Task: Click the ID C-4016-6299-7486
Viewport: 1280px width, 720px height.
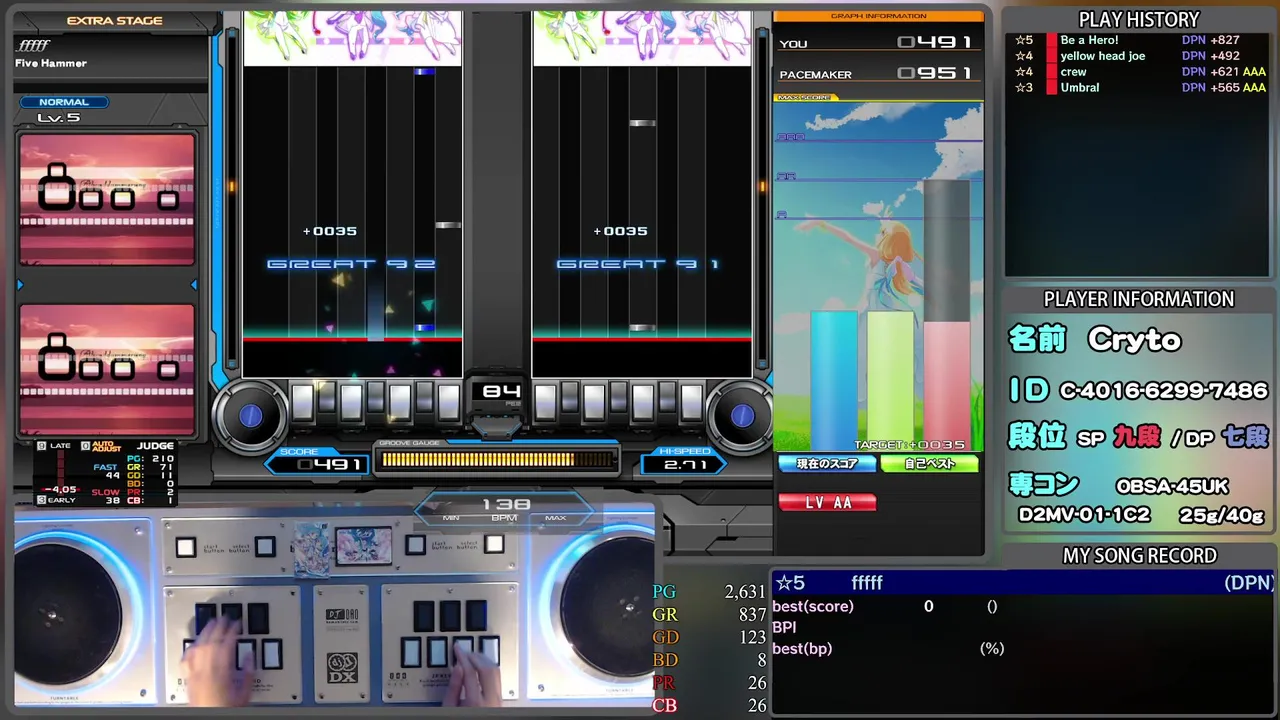Action: tap(1138, 390)
